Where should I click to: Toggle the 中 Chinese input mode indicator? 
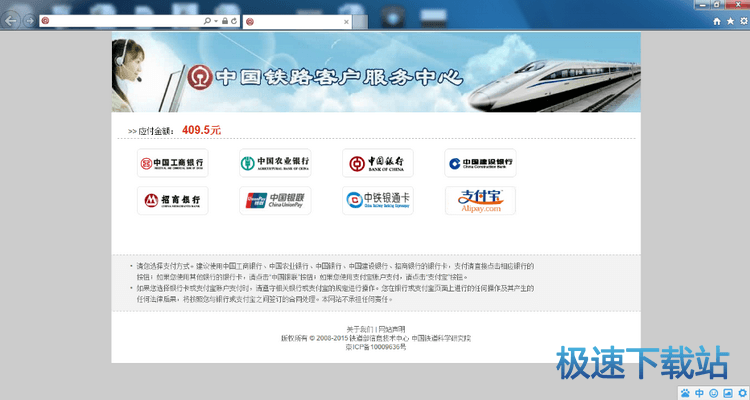click(x=699, y=392)
